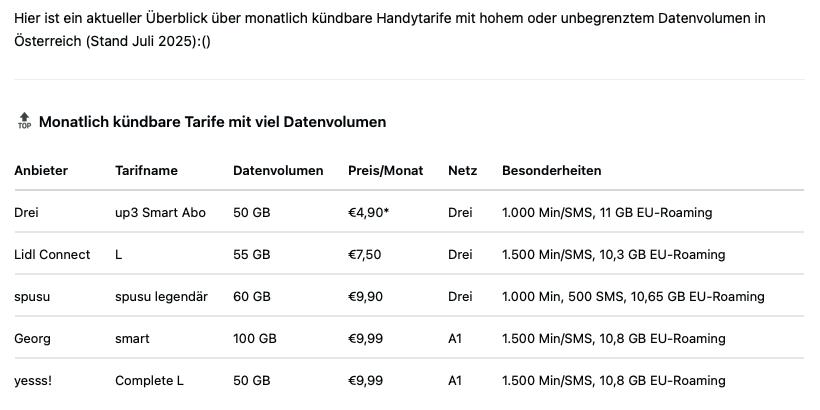This screenshot has height=410, width=820.
Task: Click the Netz column header
Action: click(462, 171)
